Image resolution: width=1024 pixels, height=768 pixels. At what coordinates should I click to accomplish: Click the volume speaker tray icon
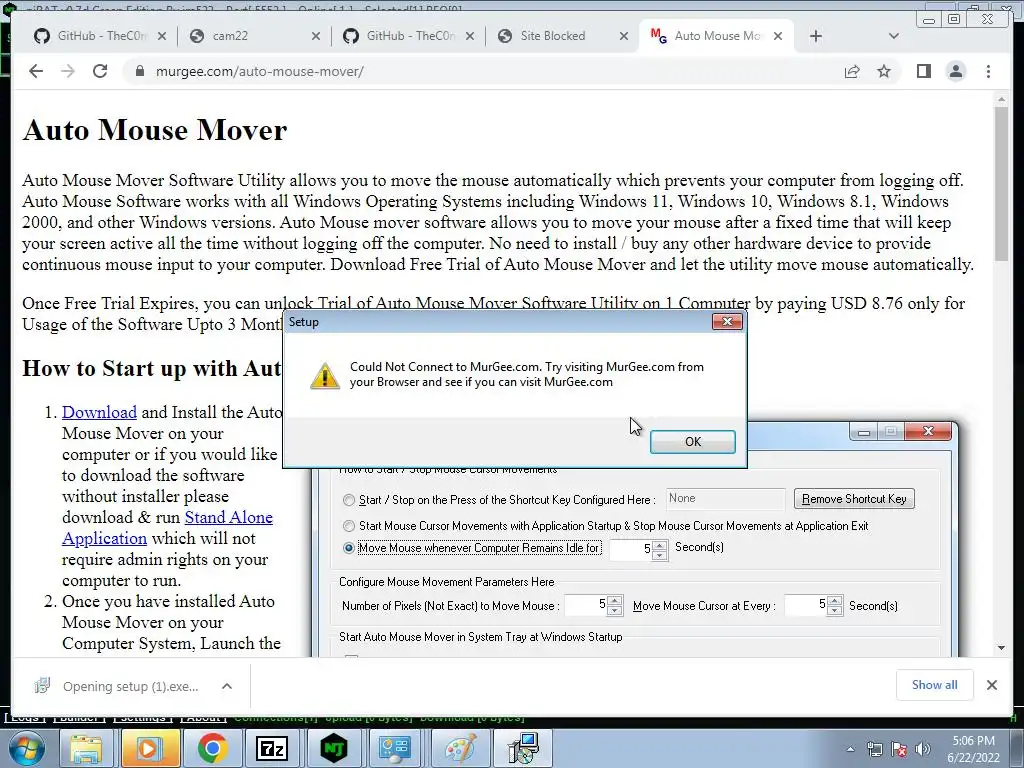point(922,749)
